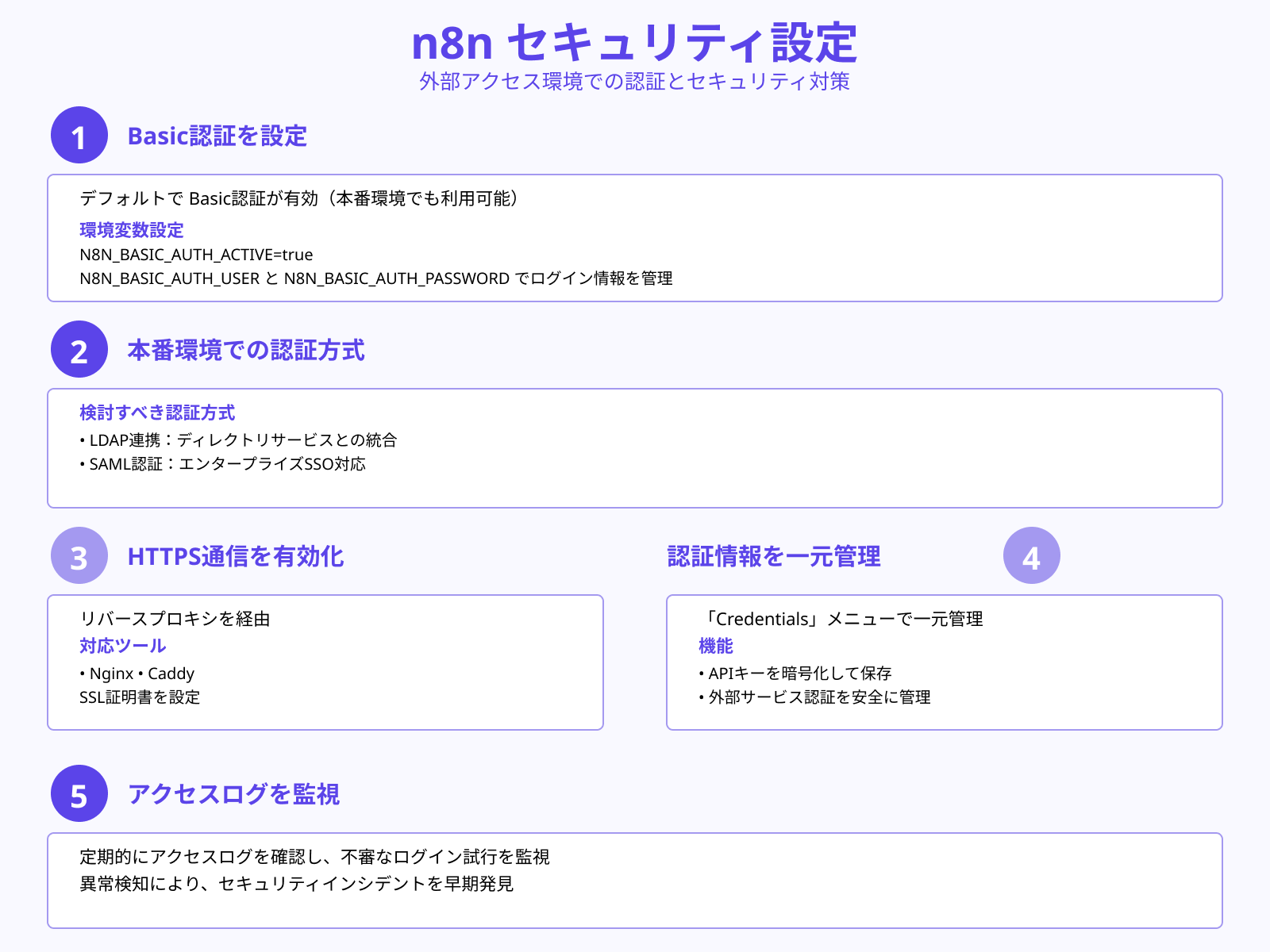Click the 検討すべき認証方式 label
The image size is (1270, 952).
pos(157,413)
